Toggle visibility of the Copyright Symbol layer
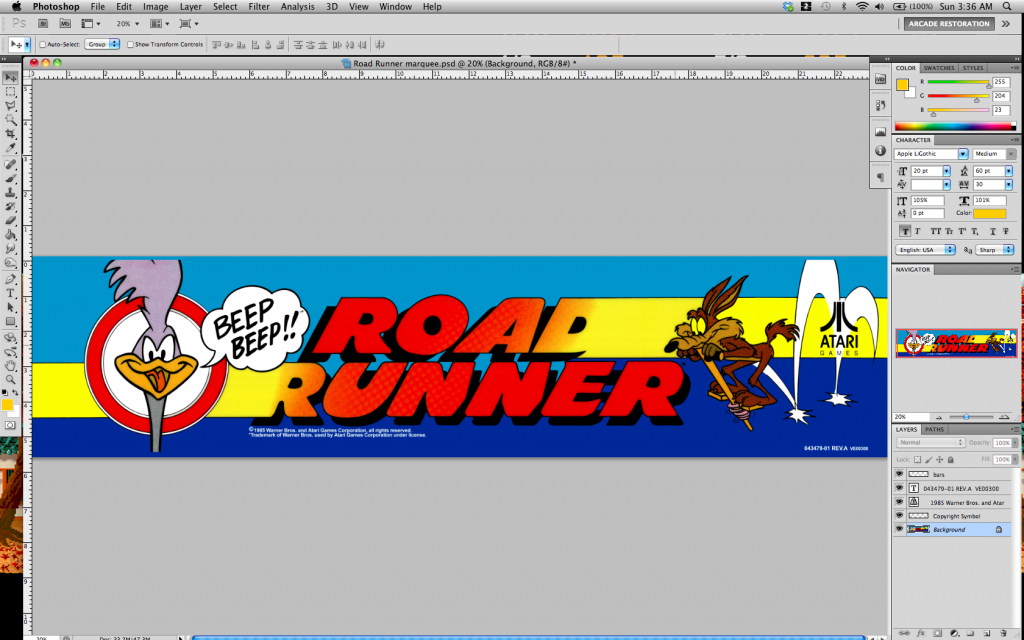Screen dimensions: 1024x640 pyautogui.click(x=899, y=516)
